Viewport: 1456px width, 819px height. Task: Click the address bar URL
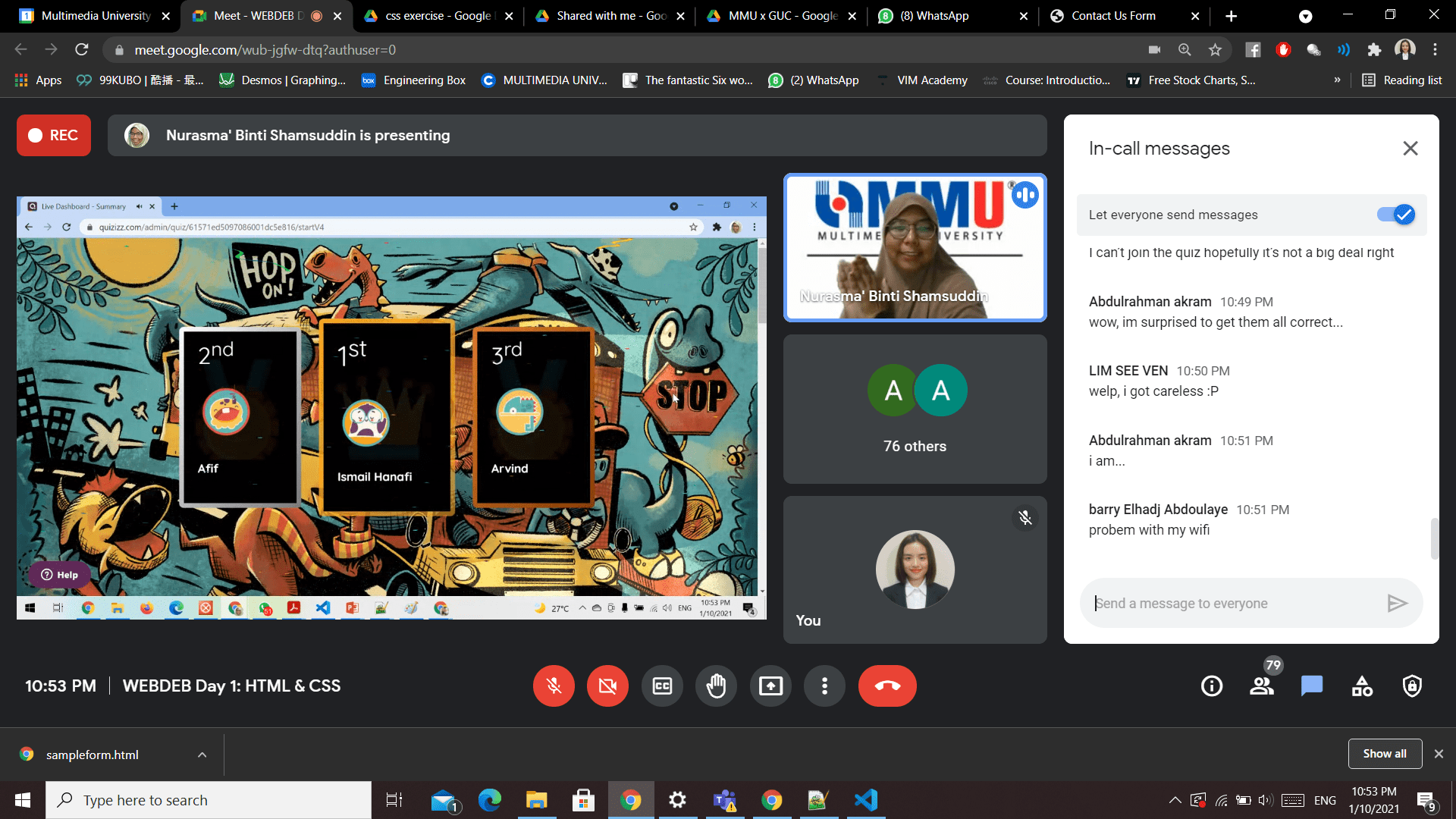pyautogui.click(x=265, y=50)
